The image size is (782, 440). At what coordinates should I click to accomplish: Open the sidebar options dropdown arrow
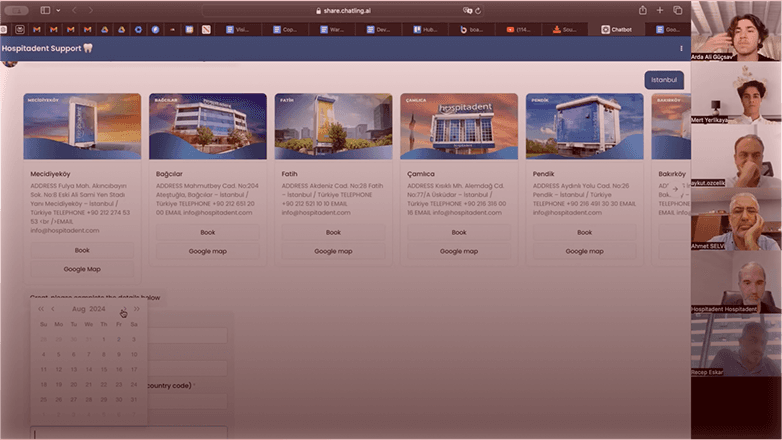58,10
